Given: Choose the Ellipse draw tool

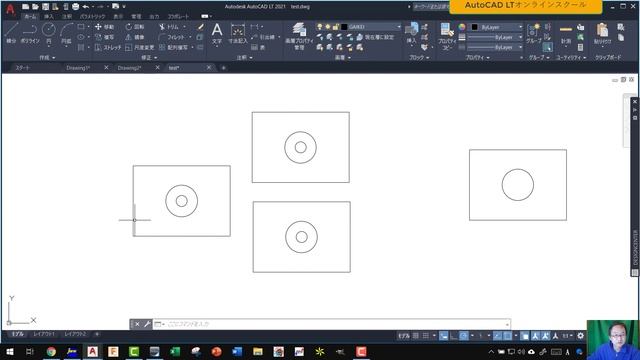Looking at the screenshot, I should [x=81, y=37].
